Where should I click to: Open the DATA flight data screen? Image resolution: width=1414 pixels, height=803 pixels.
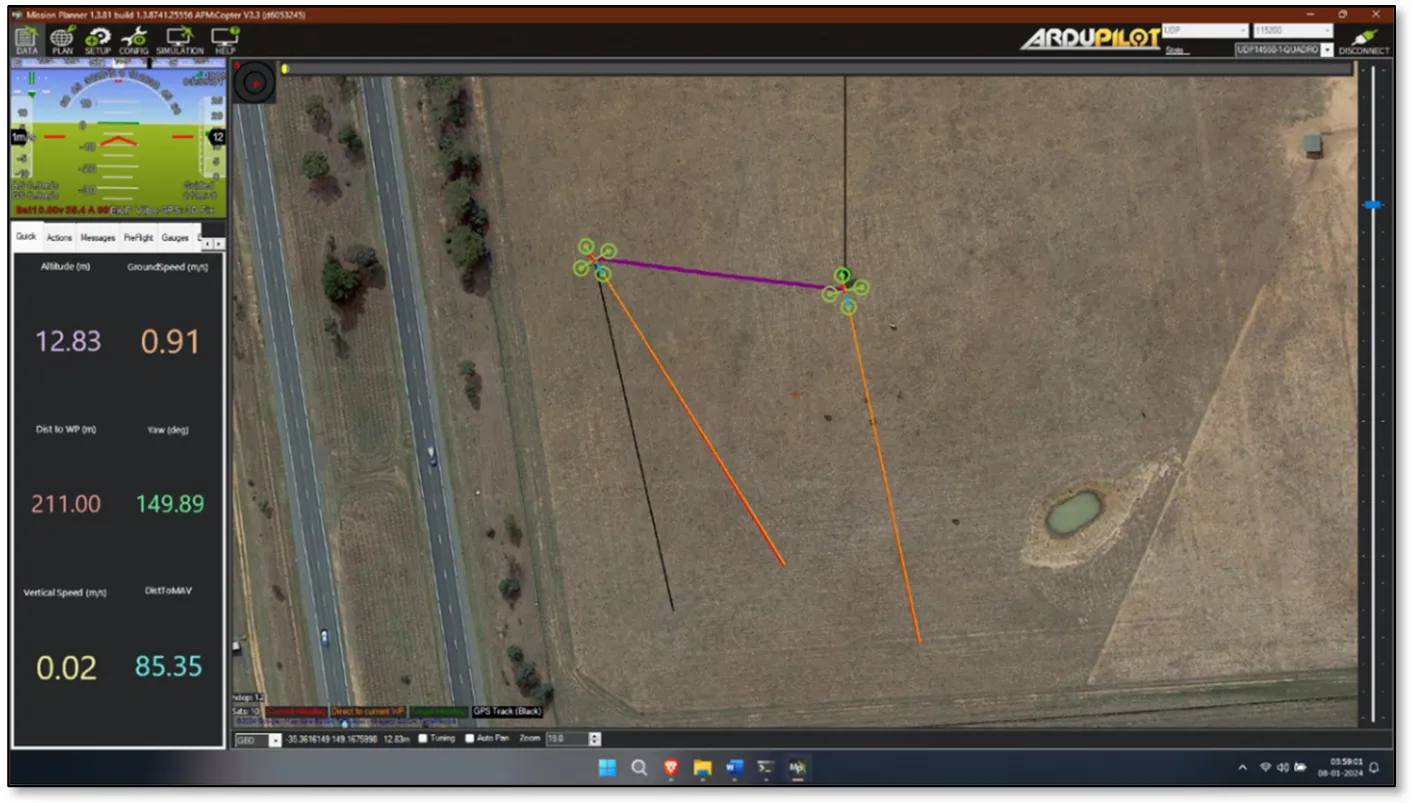click(27, 40)
